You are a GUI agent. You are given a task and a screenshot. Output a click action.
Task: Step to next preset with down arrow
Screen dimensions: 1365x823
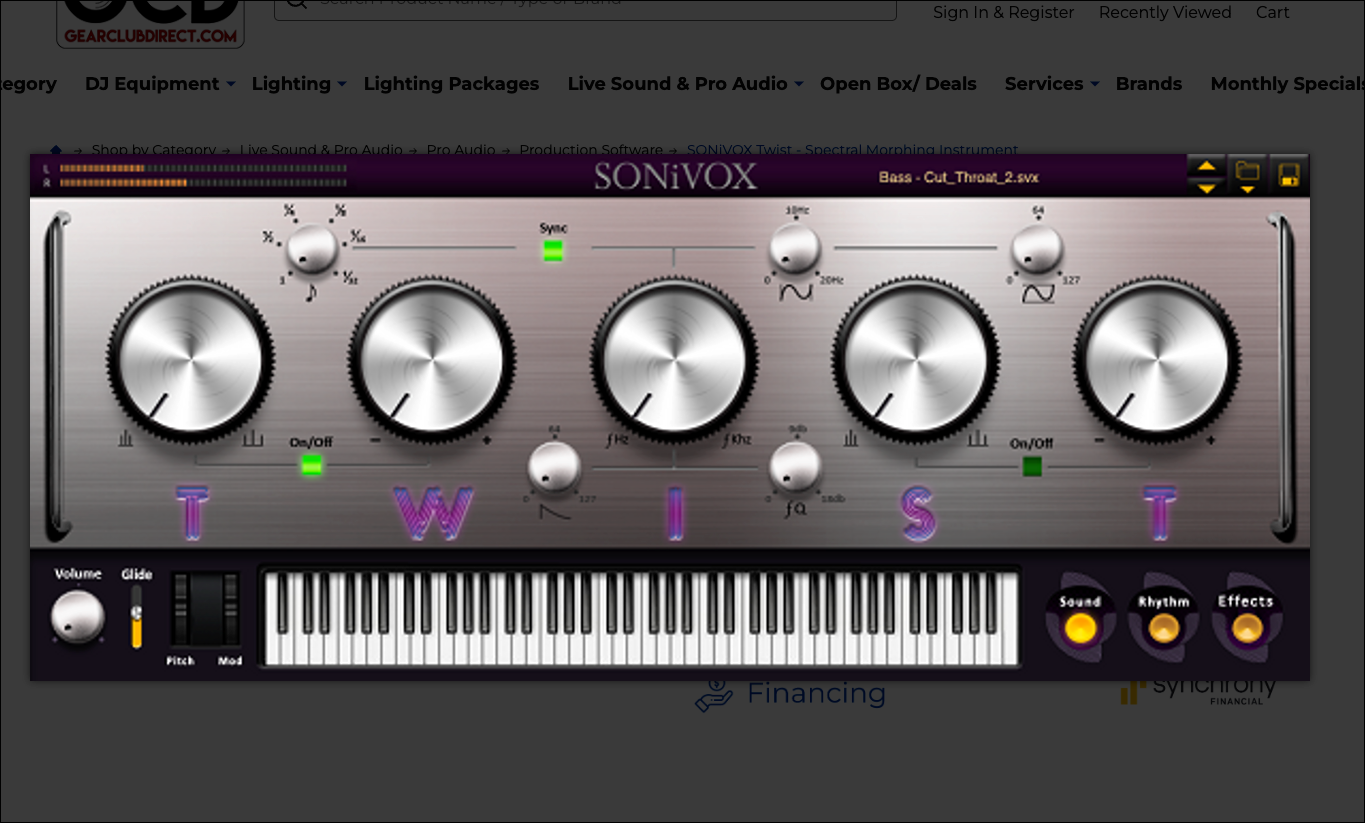pyautogui.click(x=1206, y=187)
